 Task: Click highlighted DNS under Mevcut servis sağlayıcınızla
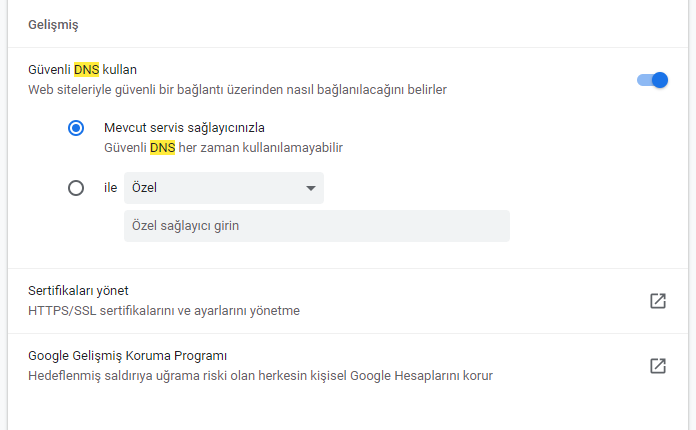coord(162,148)
